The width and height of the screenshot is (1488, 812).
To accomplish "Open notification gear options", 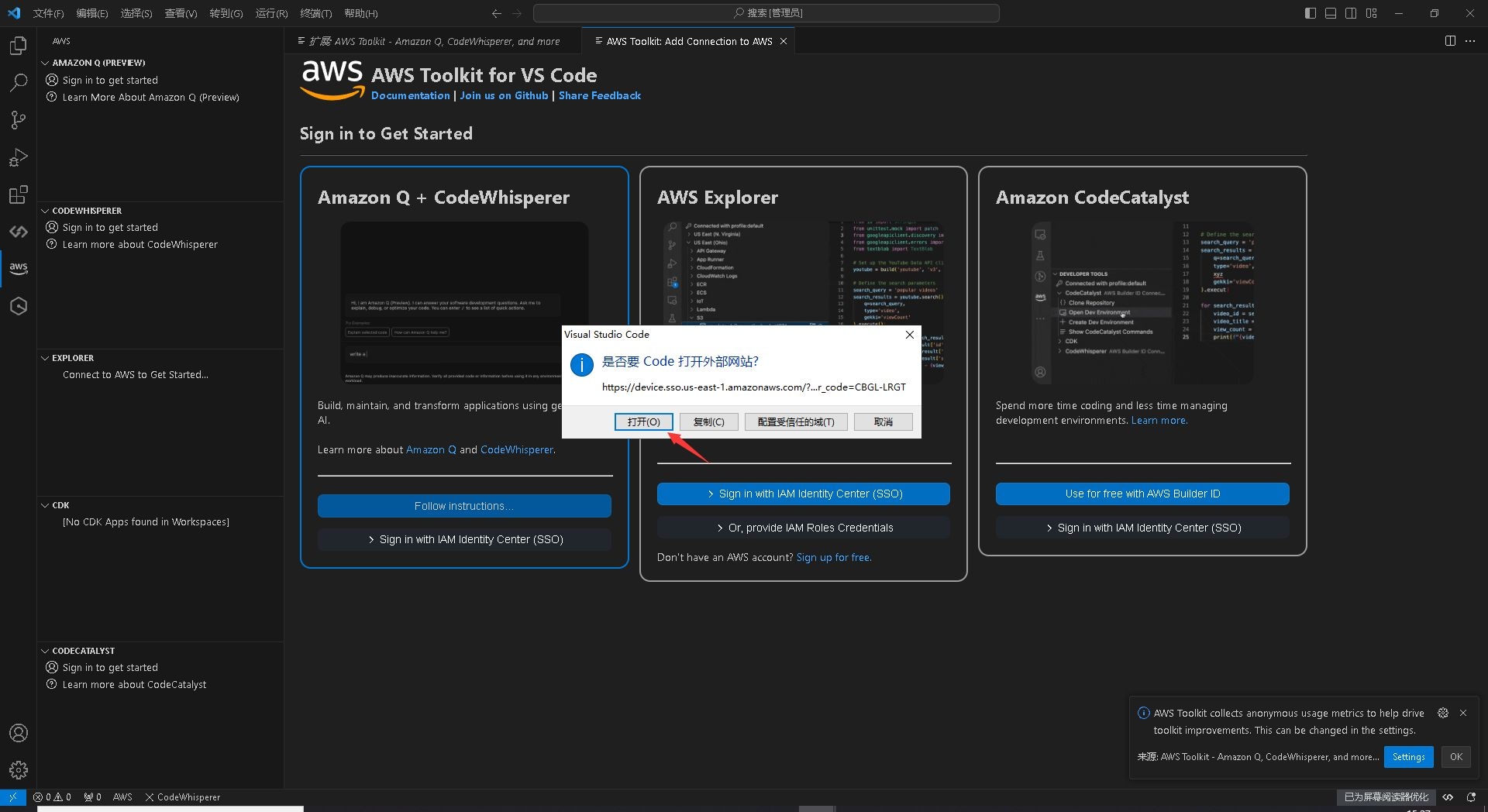I will click(1443, 713).
